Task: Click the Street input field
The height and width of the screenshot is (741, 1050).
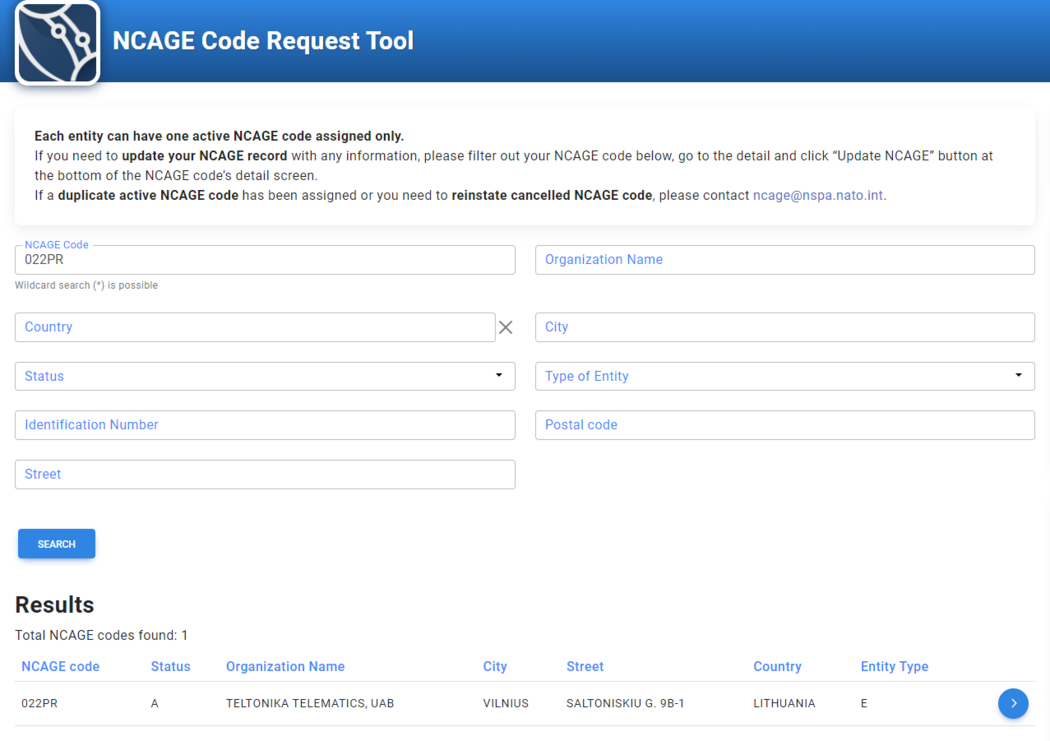Action: pyautogui.click(x=264, y=473)
